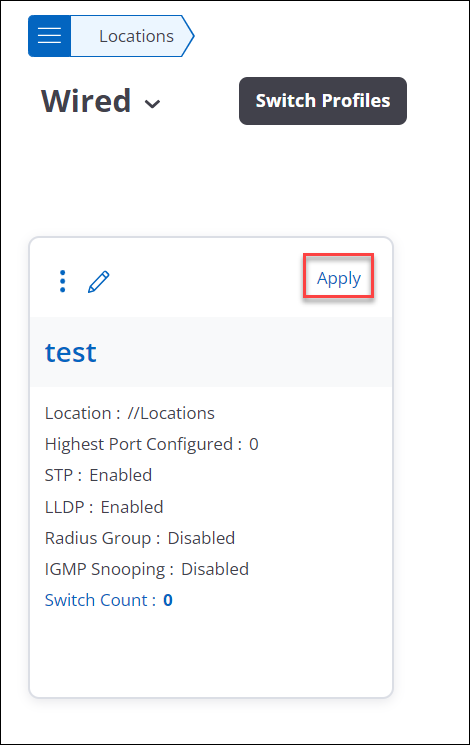Edit the test profile with pencil icon

pos(99,282)
